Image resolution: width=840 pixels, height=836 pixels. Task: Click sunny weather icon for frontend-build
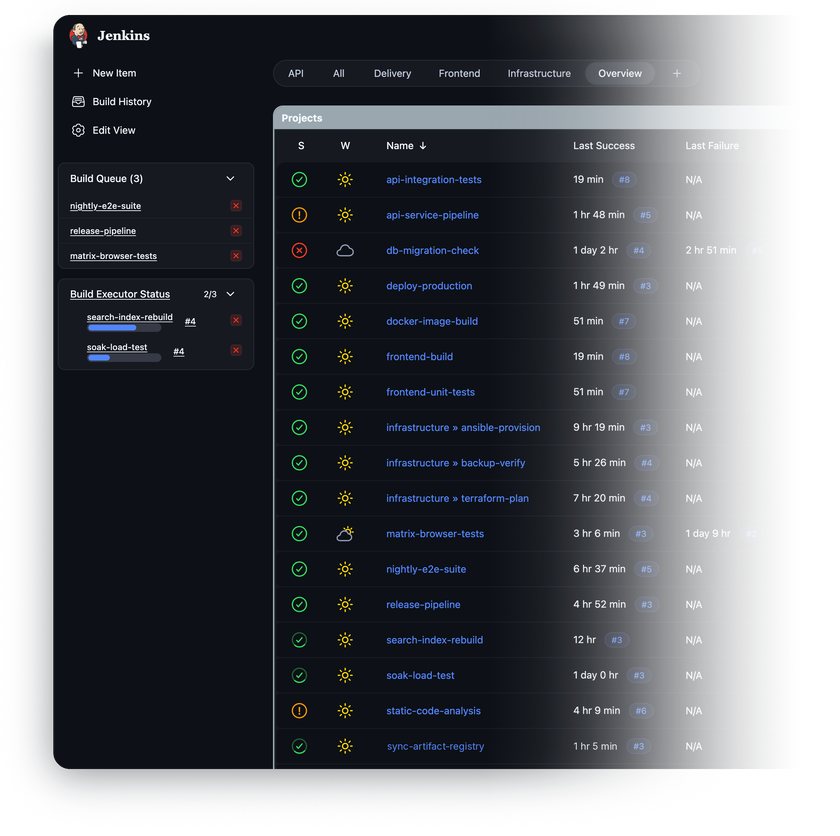click(345, 357)
